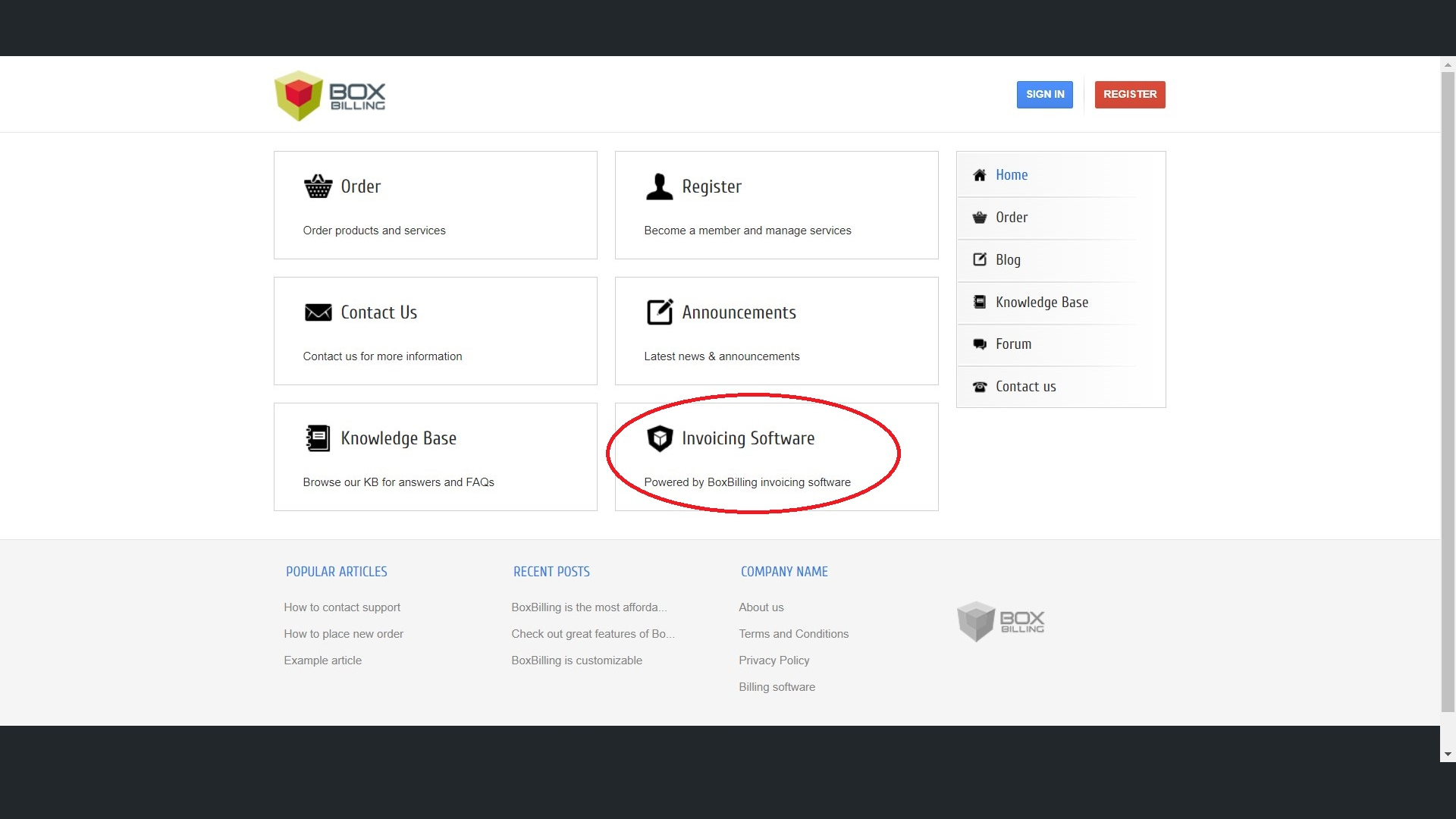Click the edit icon next to sidebar Blog
This screenshot has width=1456, height=819.
click(x=979, y=259)
